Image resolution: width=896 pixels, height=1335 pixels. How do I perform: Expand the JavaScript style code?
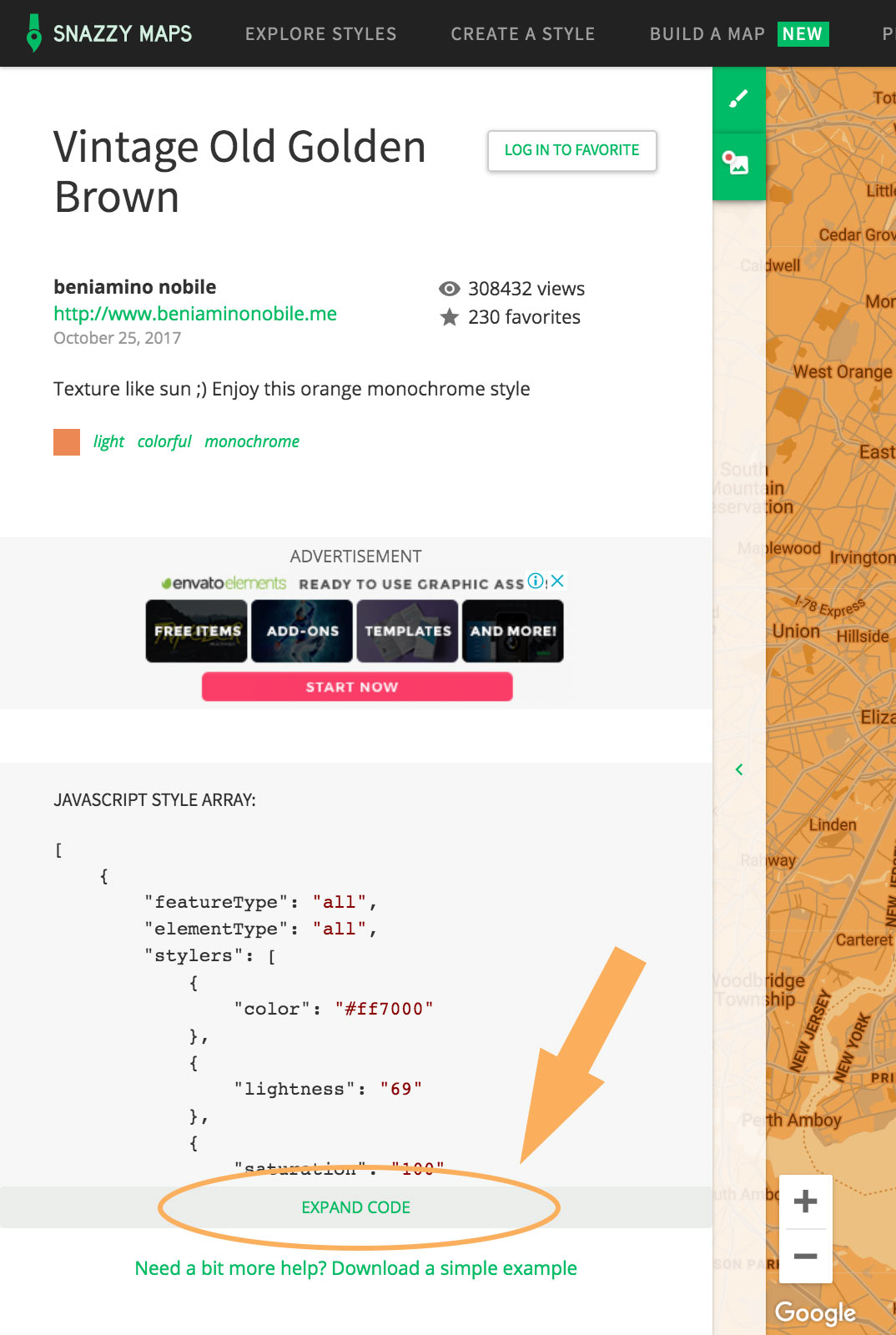356,1207
